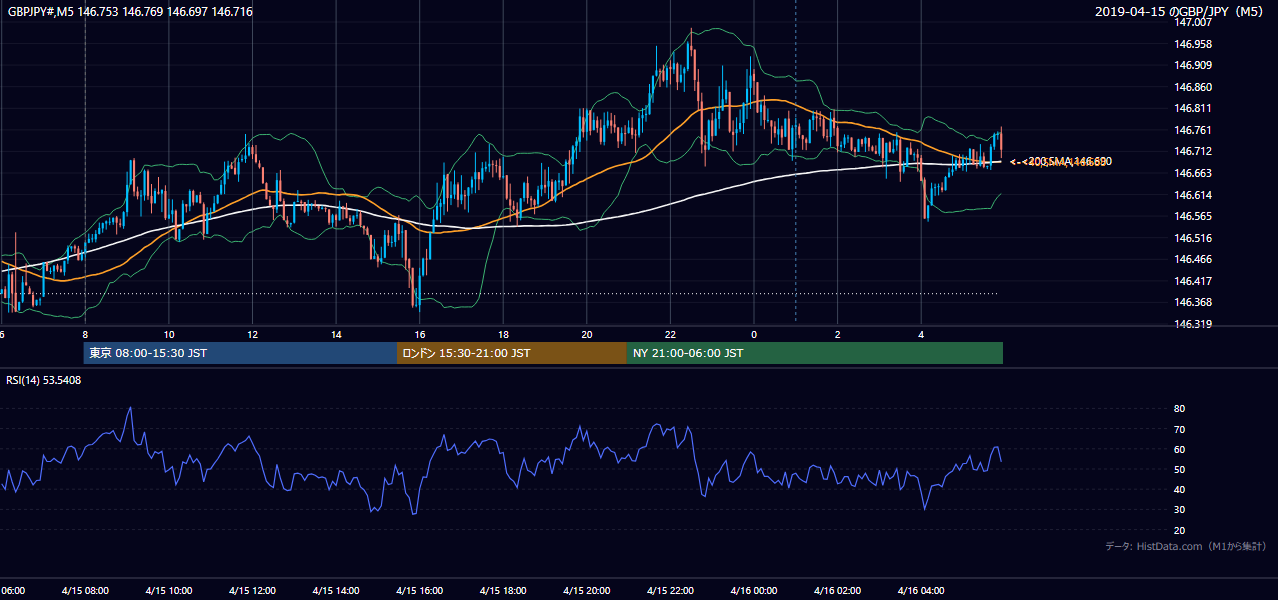Screen dimensions: 1278x600
Task: Click the 4/16 02:00 date label
Action: pyautogui.click(x=838, y=591)
